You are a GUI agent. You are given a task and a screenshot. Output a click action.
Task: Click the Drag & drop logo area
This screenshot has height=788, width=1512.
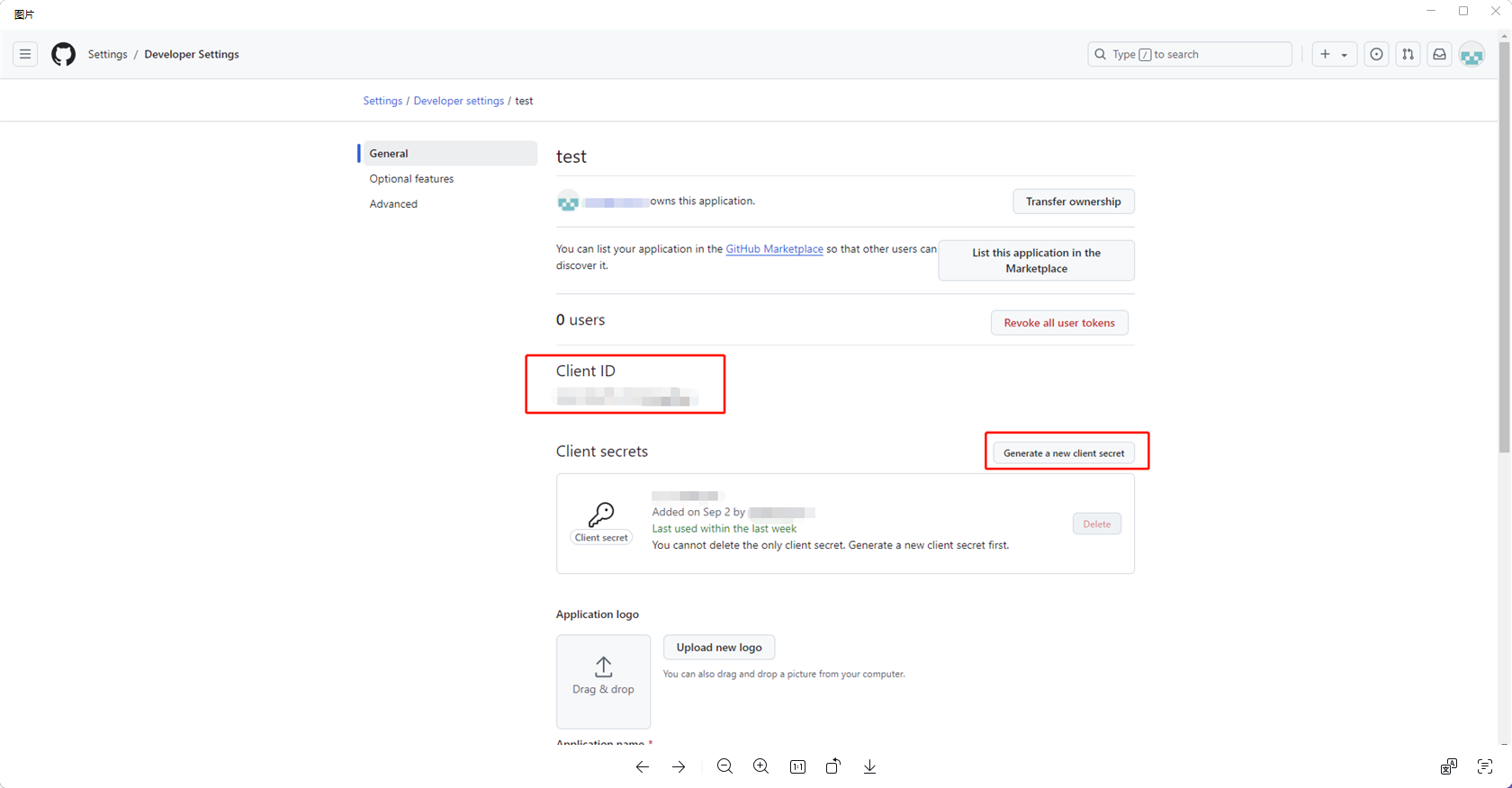click(603, 681)
